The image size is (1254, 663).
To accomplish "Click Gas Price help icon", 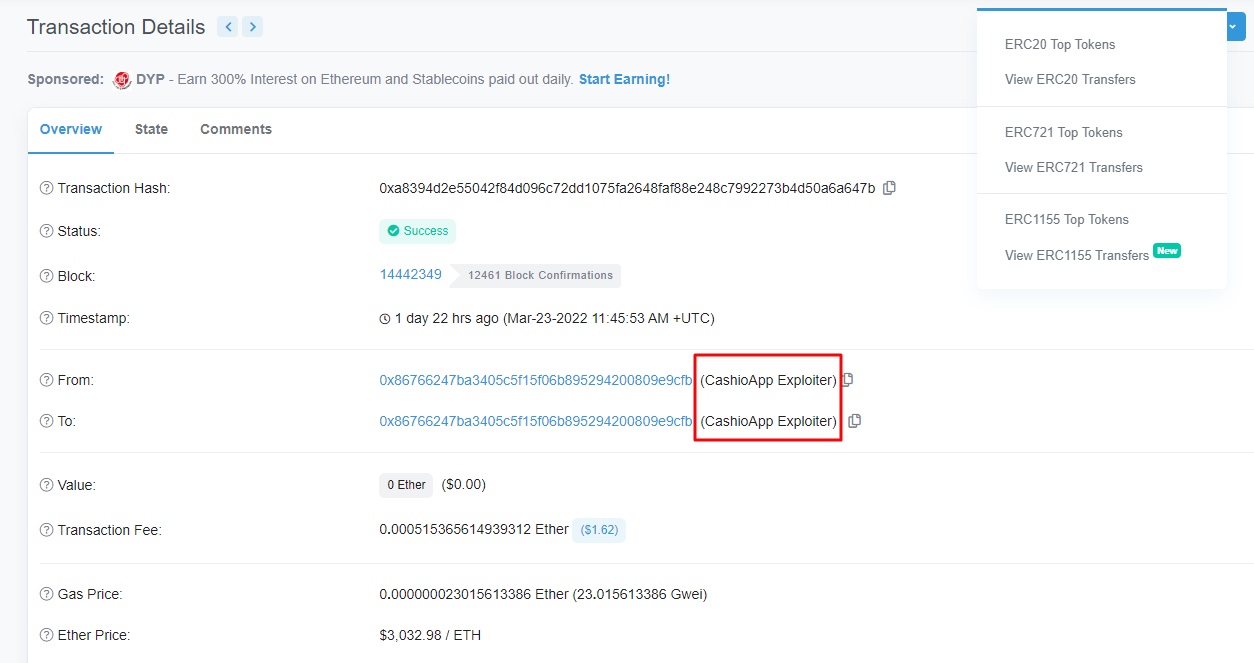I will click(x=46, y=594).
